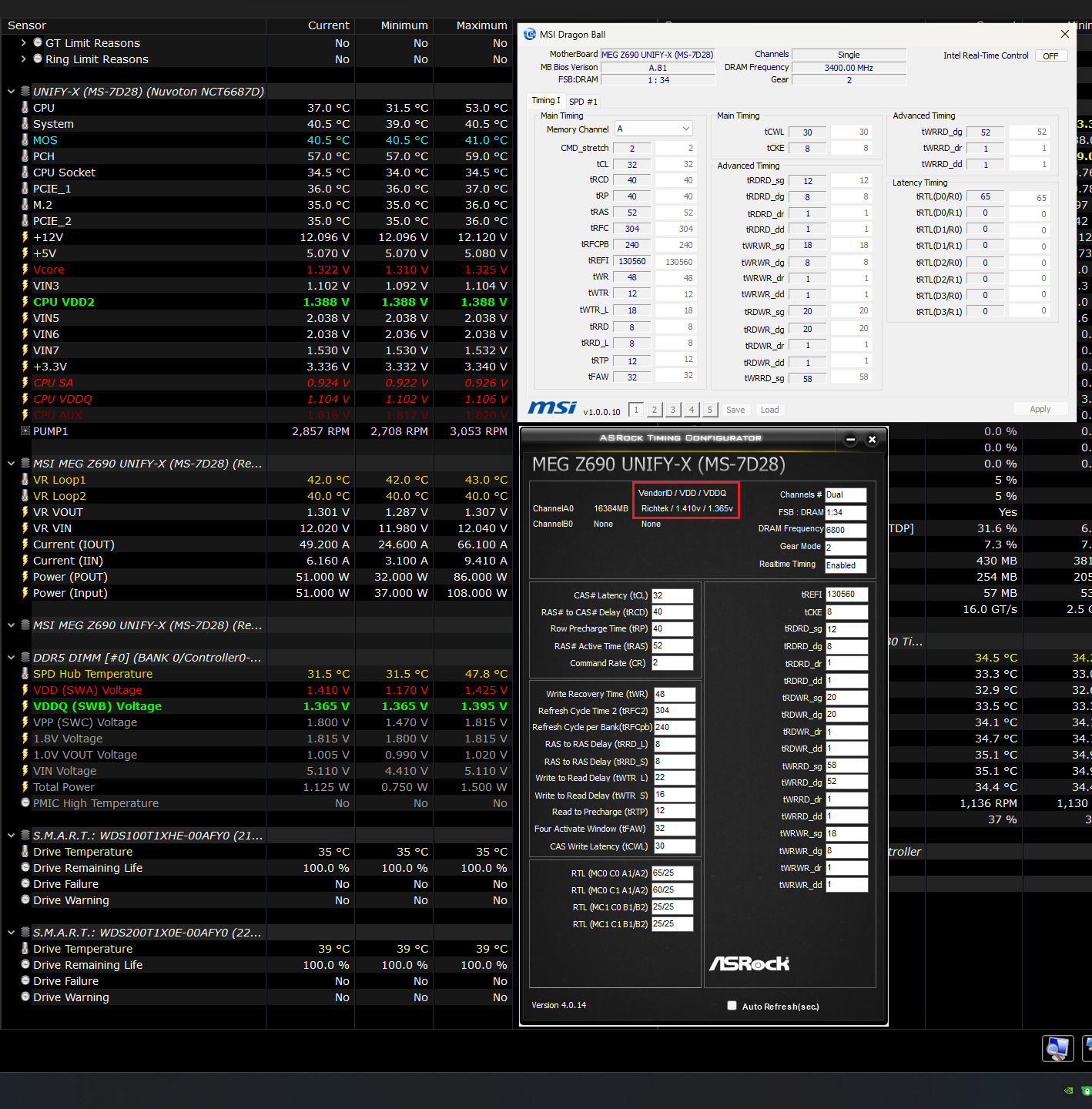Collapse the MSI MEG Z690 group containing VR Loop1
Viewport: 1092px width, 1109px height.
11,464
